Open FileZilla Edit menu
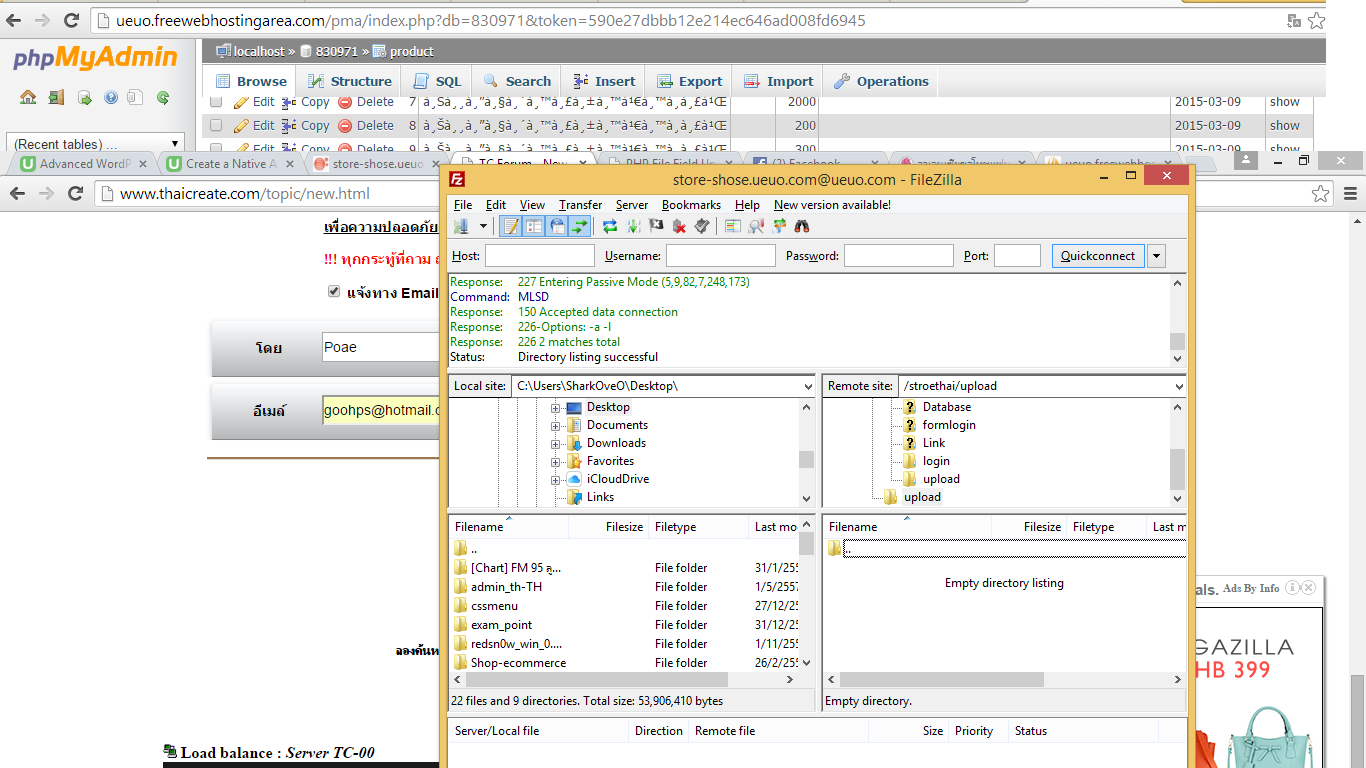The width and height of the screenshot is (1366, 768). tap(496, 205)
